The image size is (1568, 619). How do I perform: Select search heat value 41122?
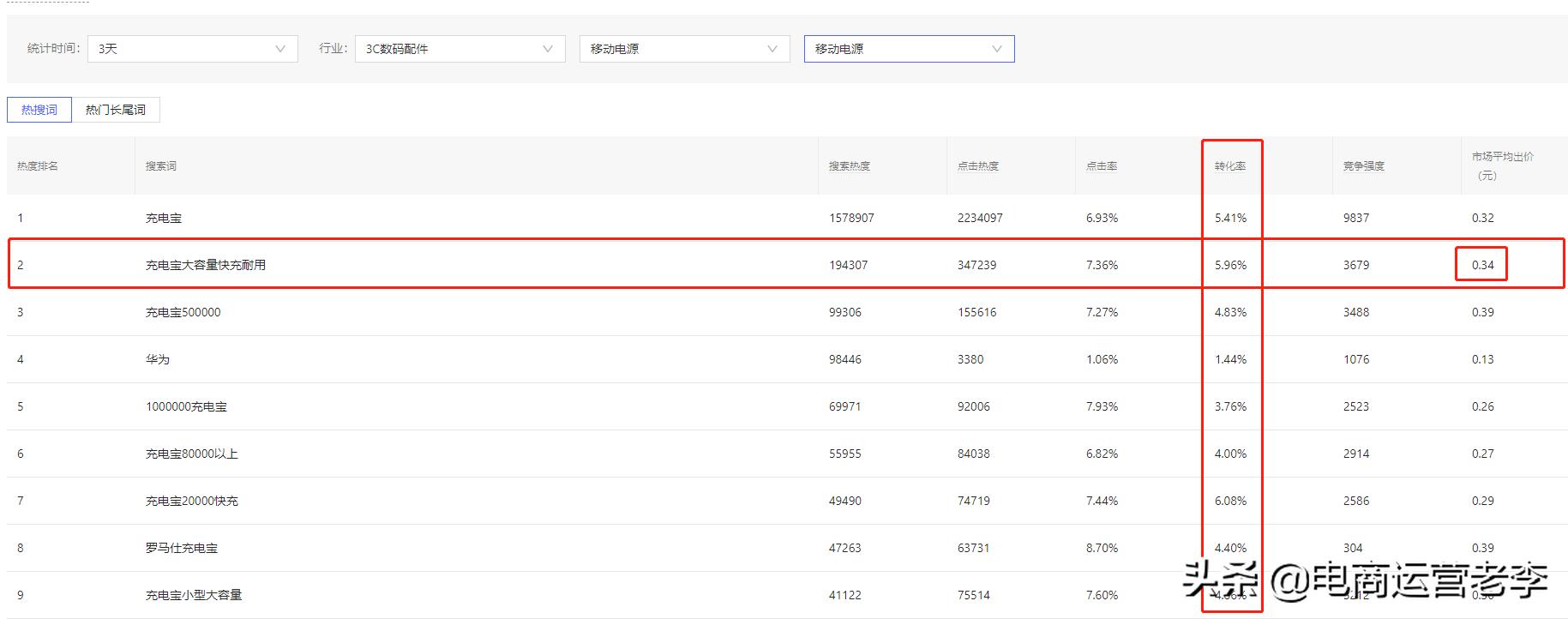pos(845,595)
